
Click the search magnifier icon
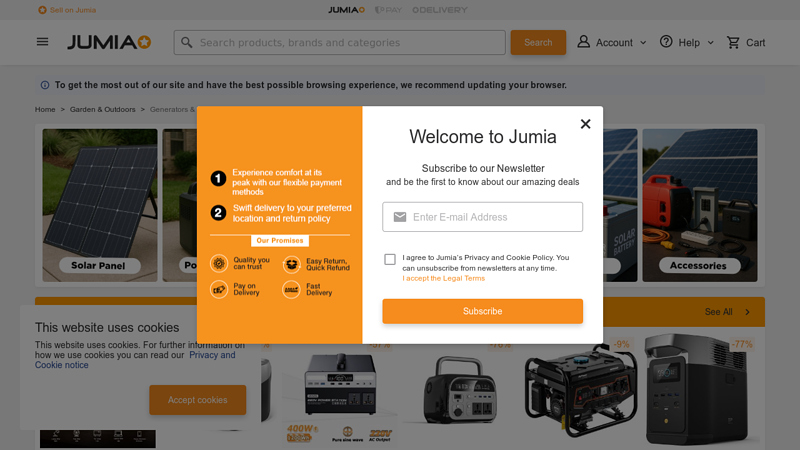(187, 42)
